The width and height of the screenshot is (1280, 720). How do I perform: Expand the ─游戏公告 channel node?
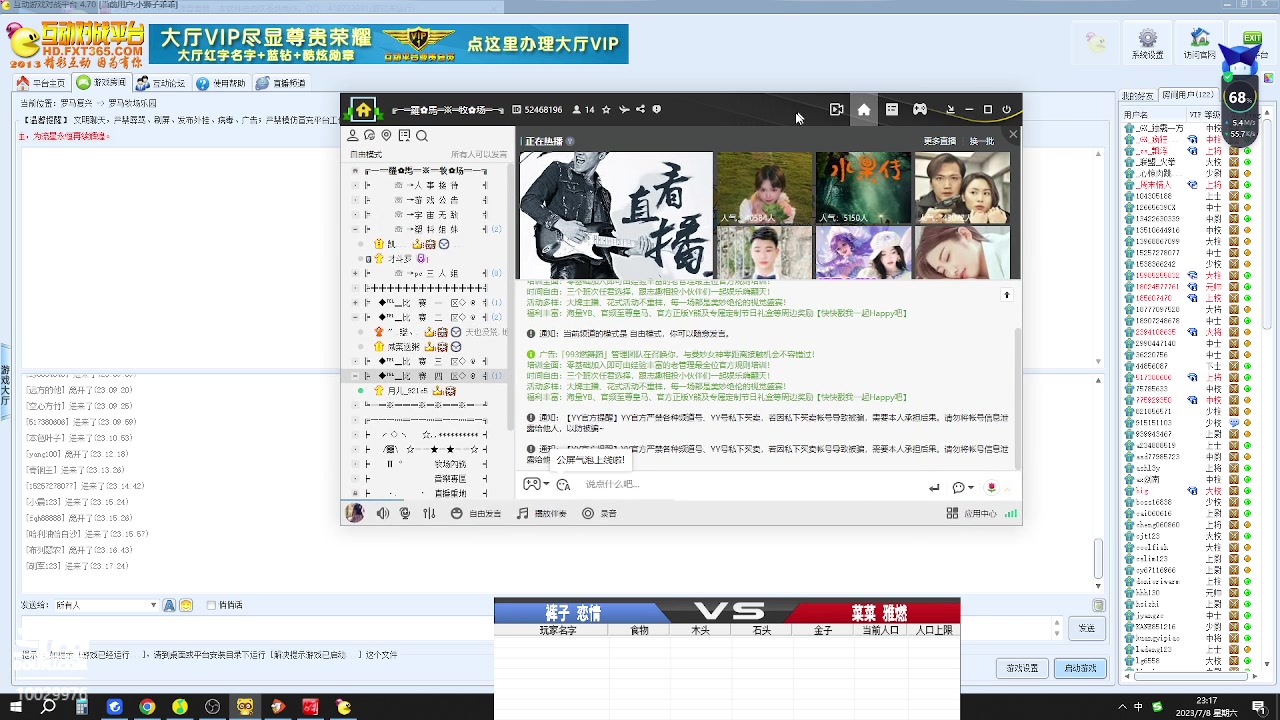coord(355,200)
